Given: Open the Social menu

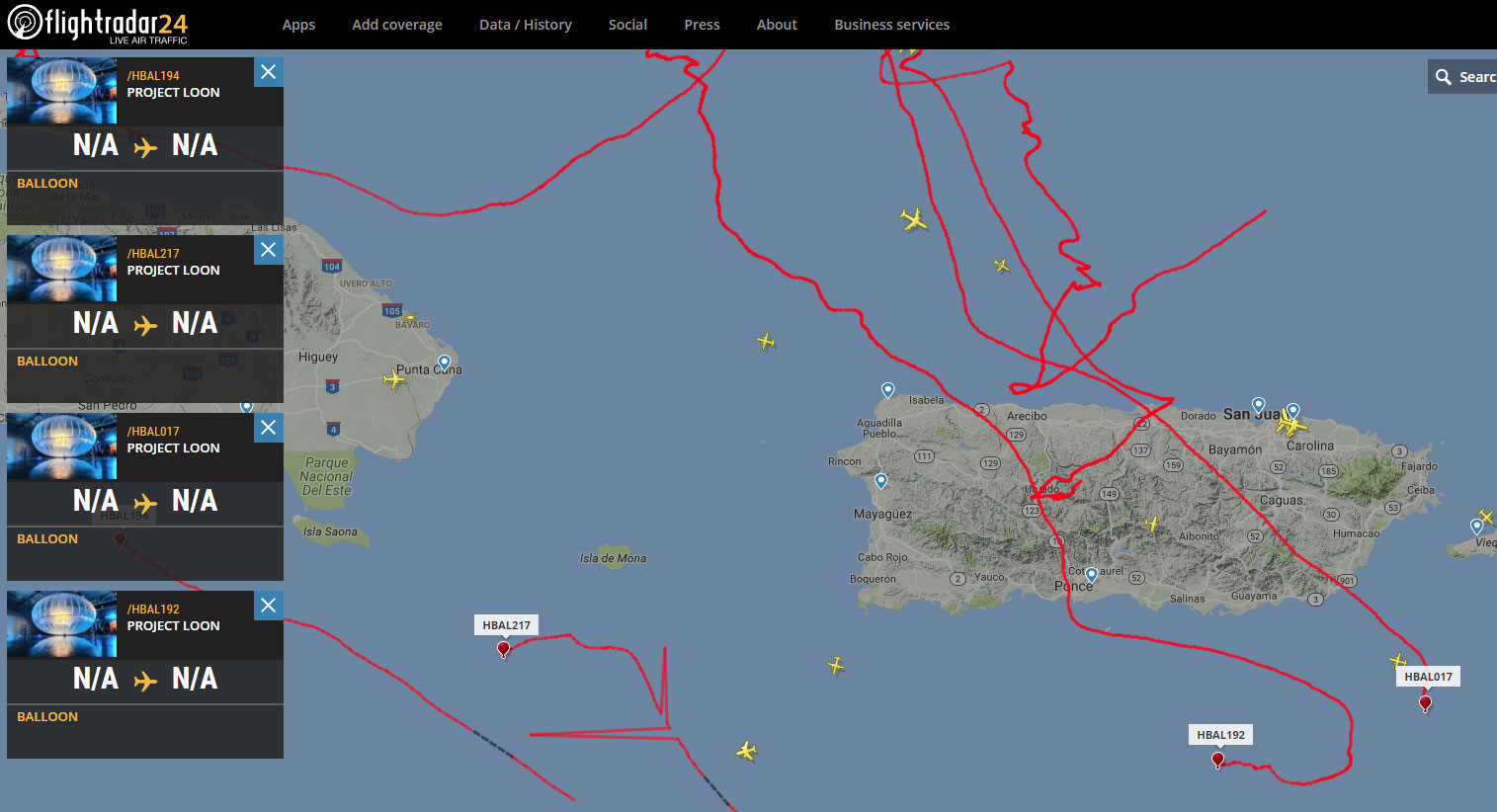Looking at the screenshot, I should coord(627,25).
